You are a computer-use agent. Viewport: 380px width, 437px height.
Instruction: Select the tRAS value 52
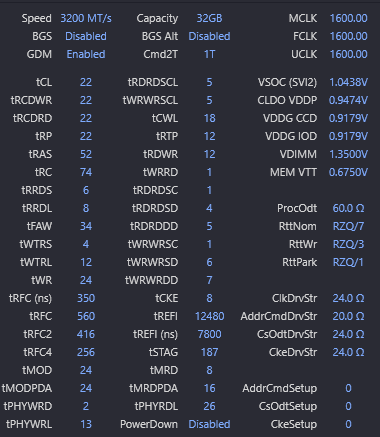pyautogui.click(x=86, y=154)
